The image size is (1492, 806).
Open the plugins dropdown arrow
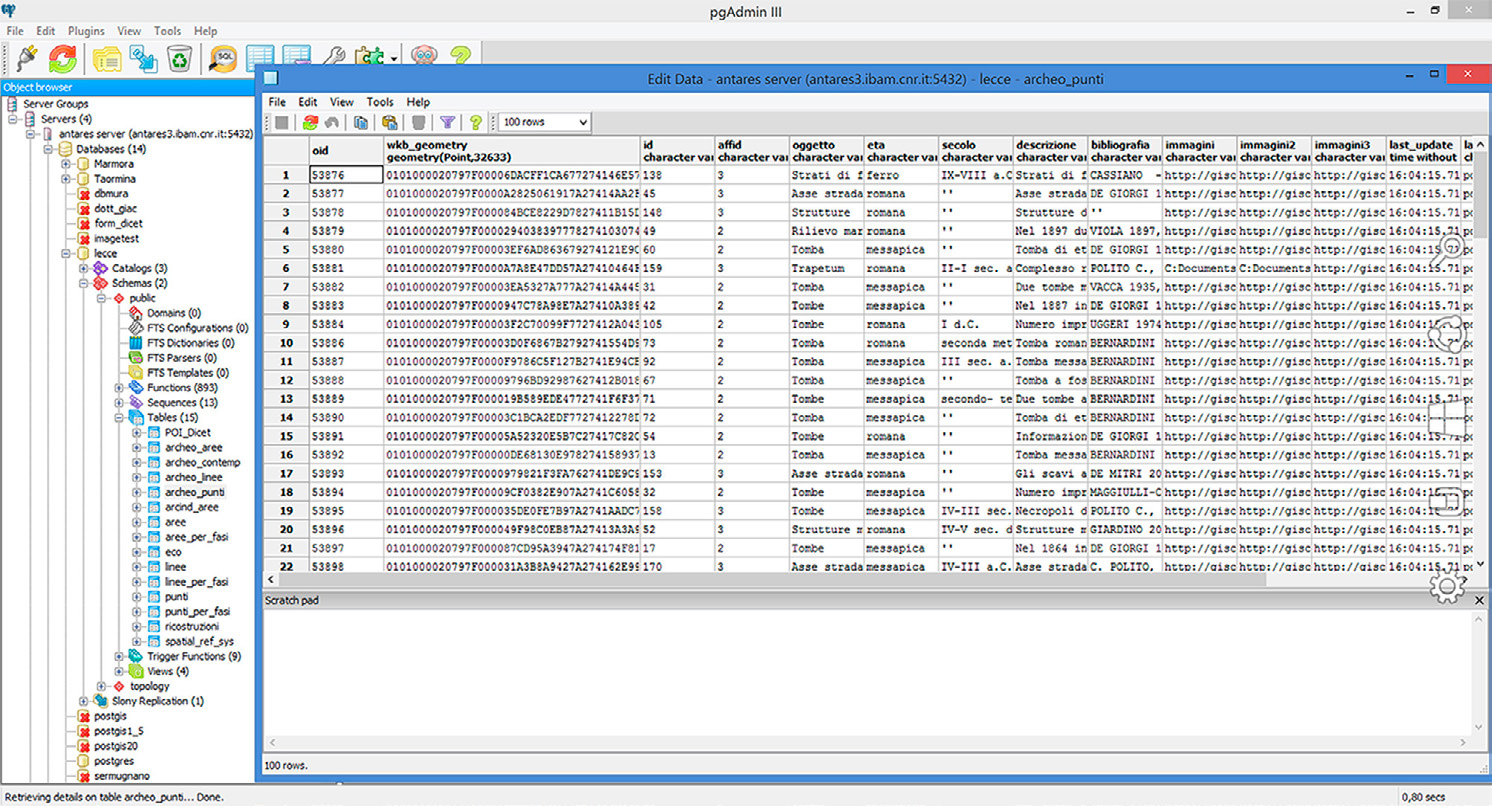point(395,59)
